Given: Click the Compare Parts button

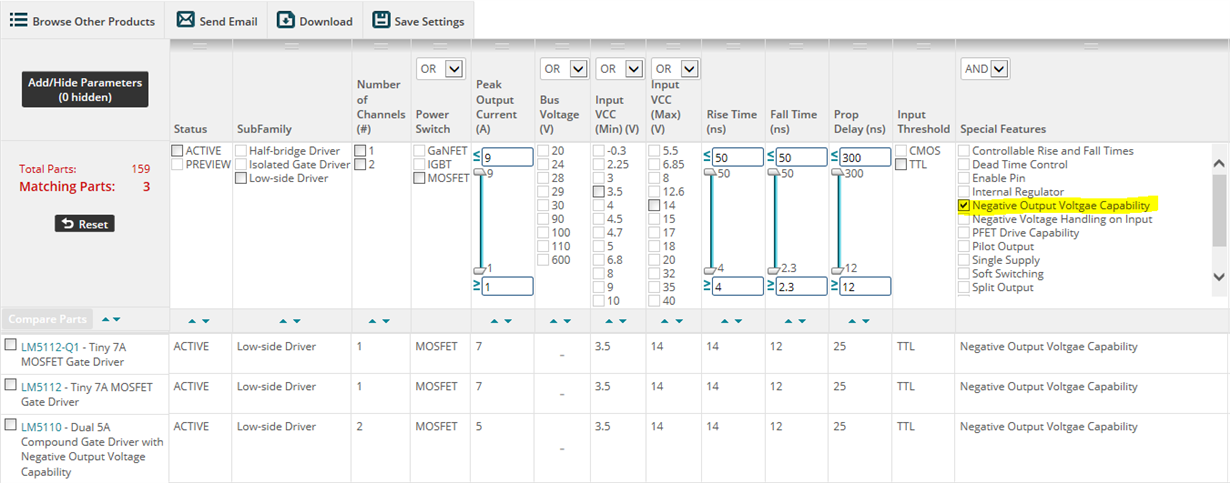Looking at the screenshot, I should [48, 319].
